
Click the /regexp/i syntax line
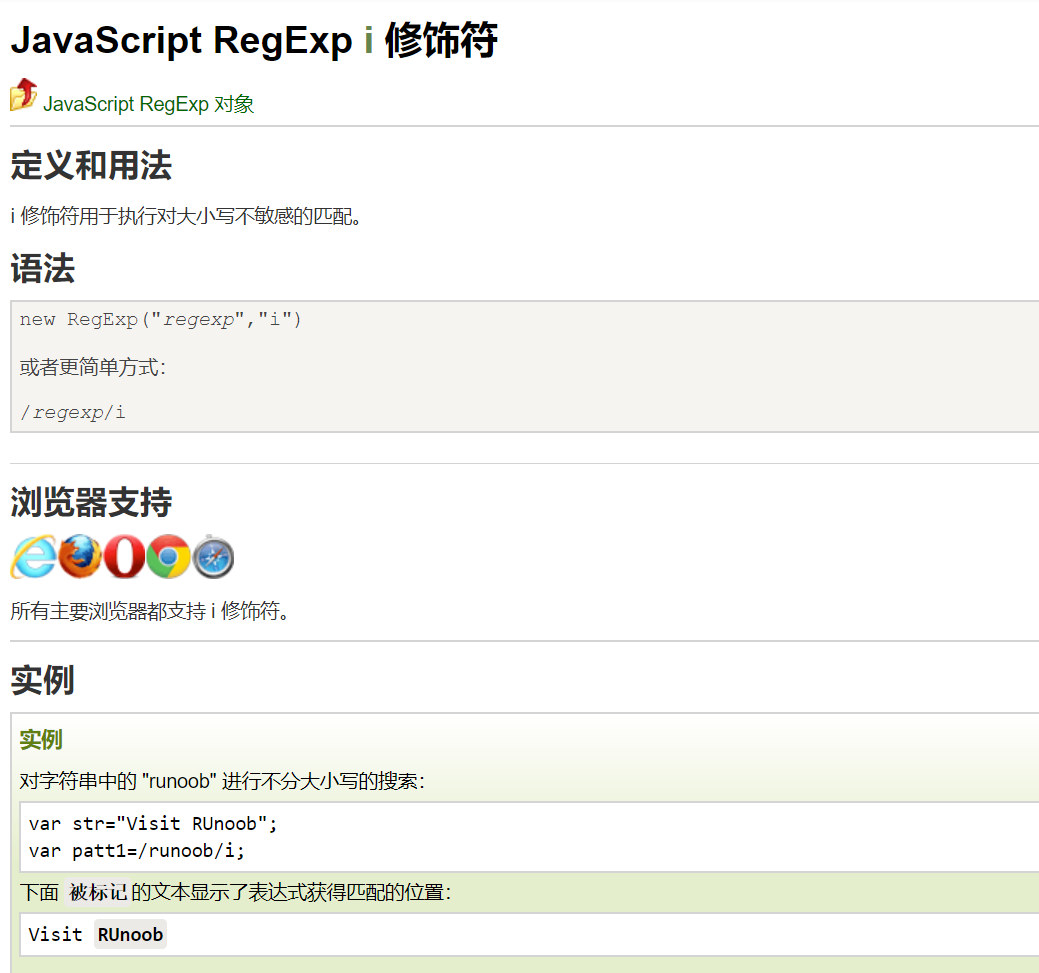[72, 412]
